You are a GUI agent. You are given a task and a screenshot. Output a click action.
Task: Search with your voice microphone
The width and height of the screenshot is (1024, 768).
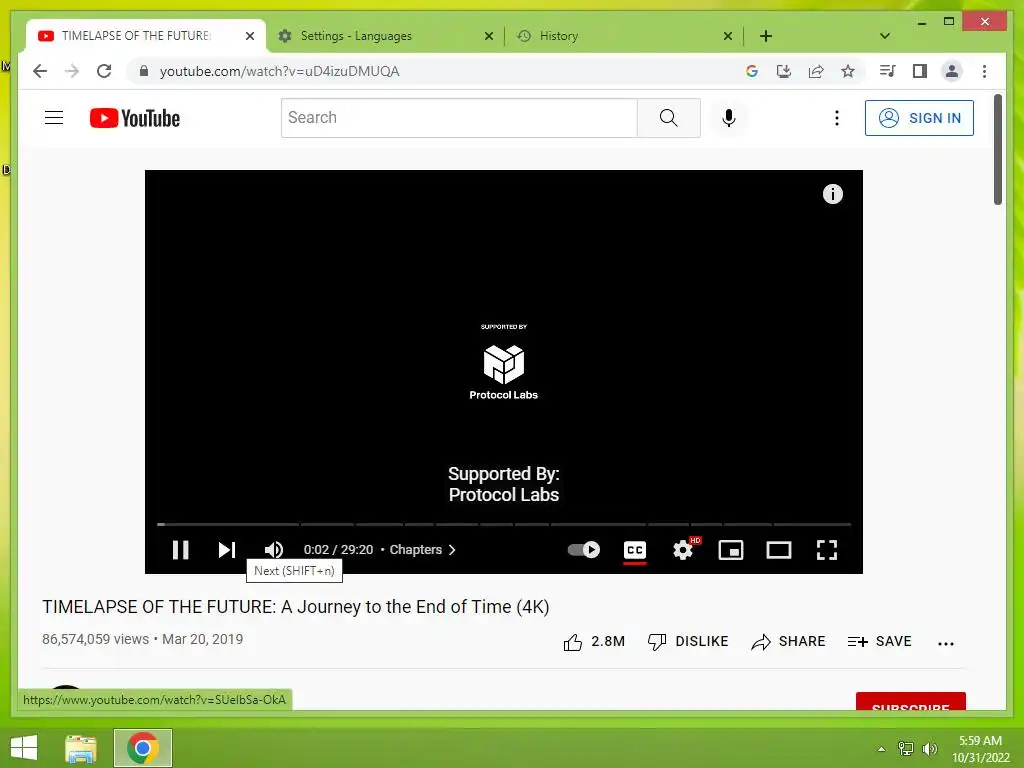tap(729, 118)
